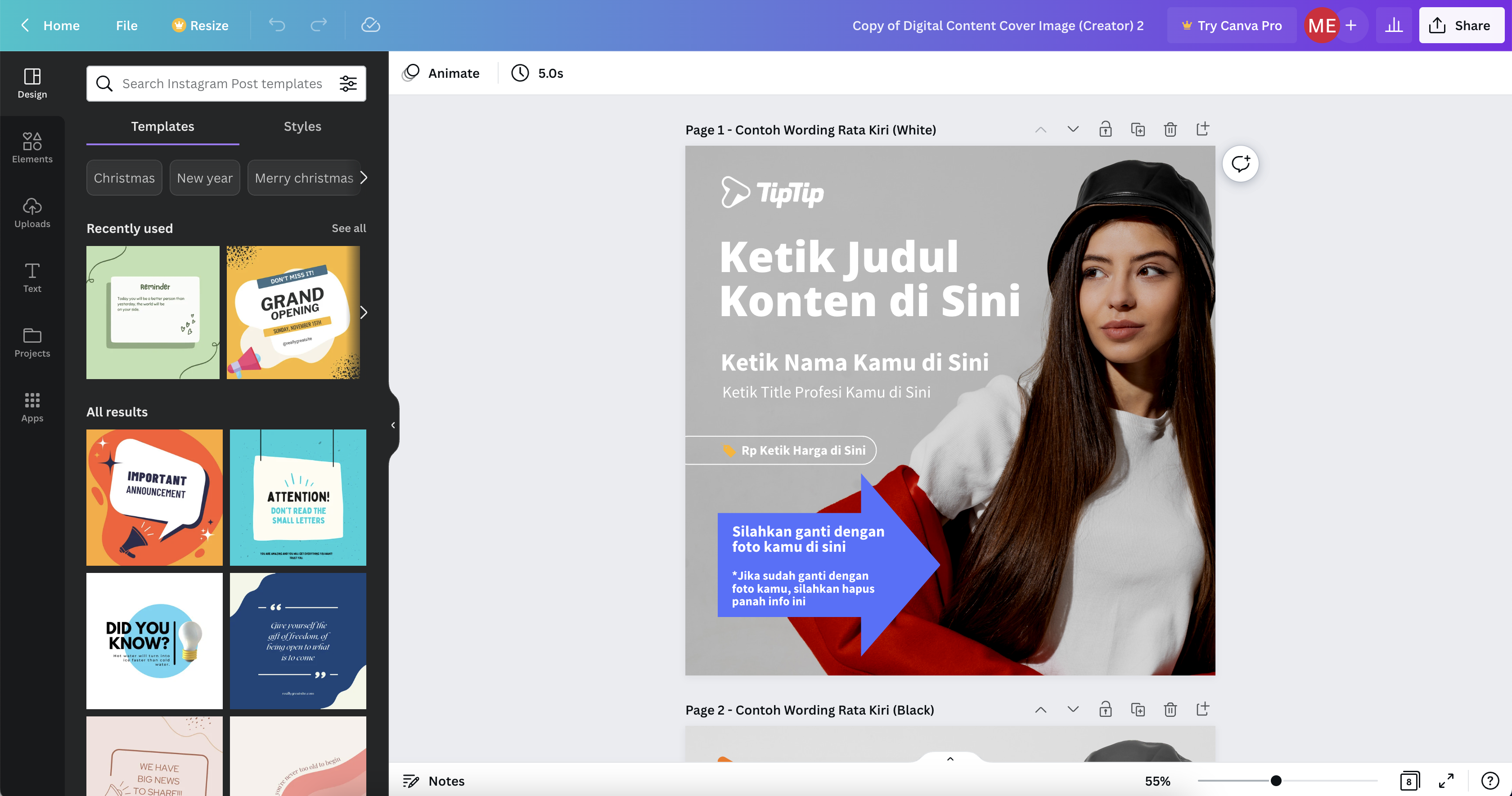Toggle the lock on Page 1
Image resolution: width=1512 pixels, height=796 pixels.
[1105, 130]
